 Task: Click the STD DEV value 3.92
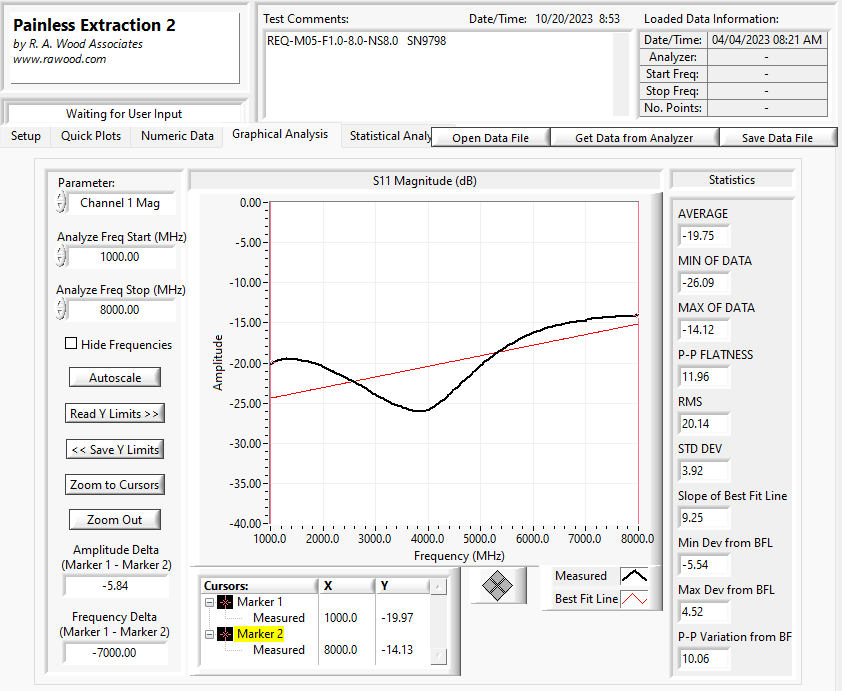point(703,471)
